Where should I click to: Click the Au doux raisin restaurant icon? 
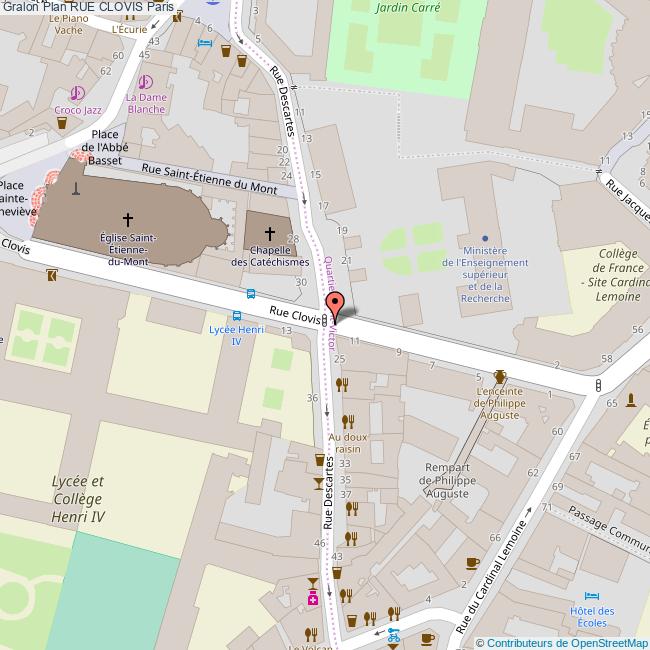(348, 422)
